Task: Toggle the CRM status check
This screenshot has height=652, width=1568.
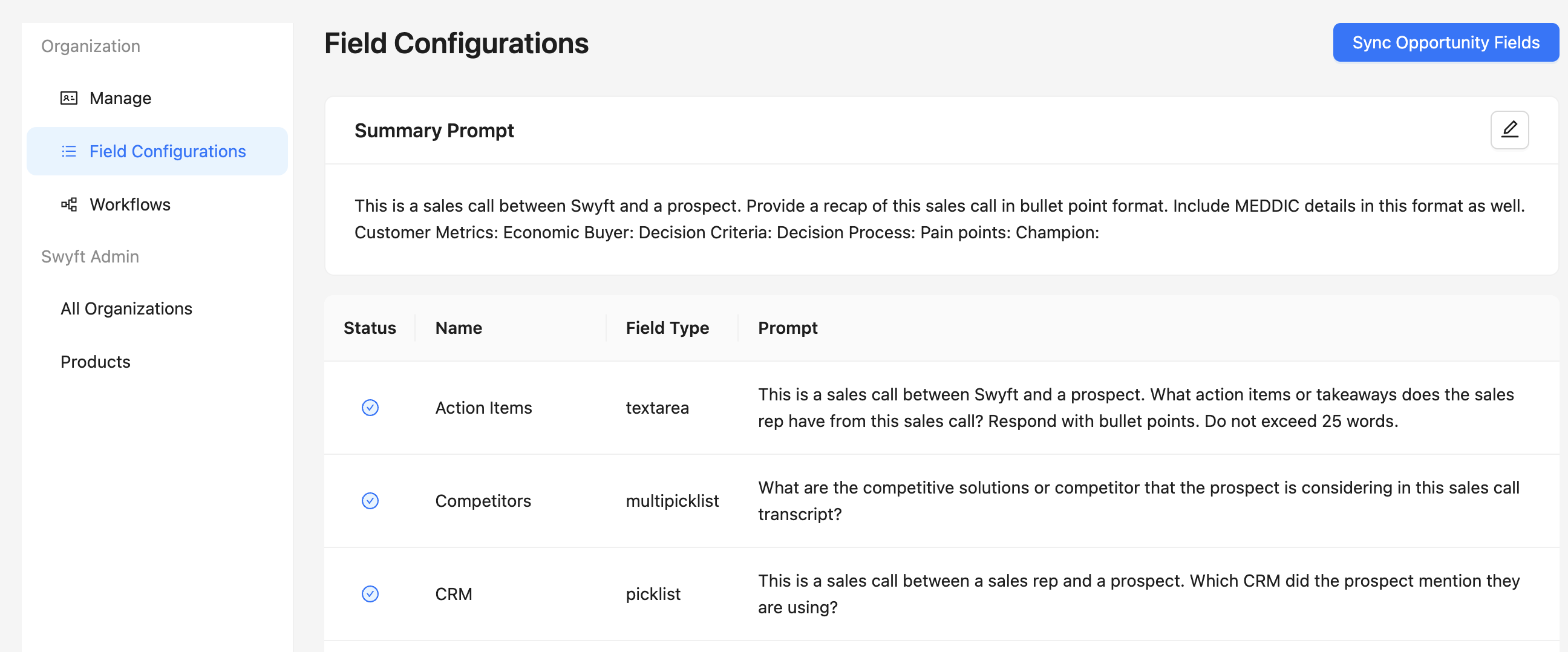Action: (370, 593)
